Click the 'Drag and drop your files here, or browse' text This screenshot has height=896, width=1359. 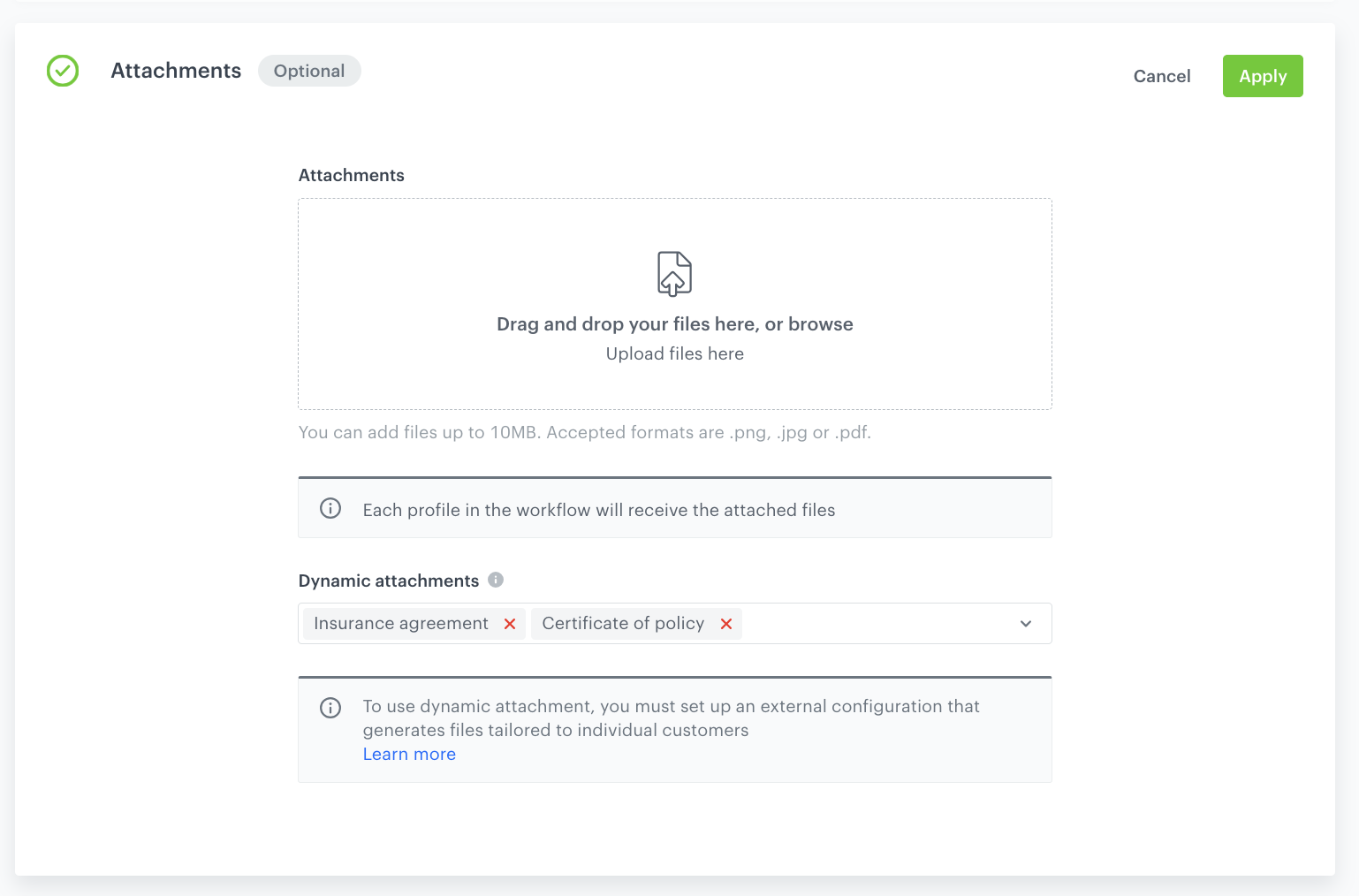pyautogui.click(x=674, y=324)
